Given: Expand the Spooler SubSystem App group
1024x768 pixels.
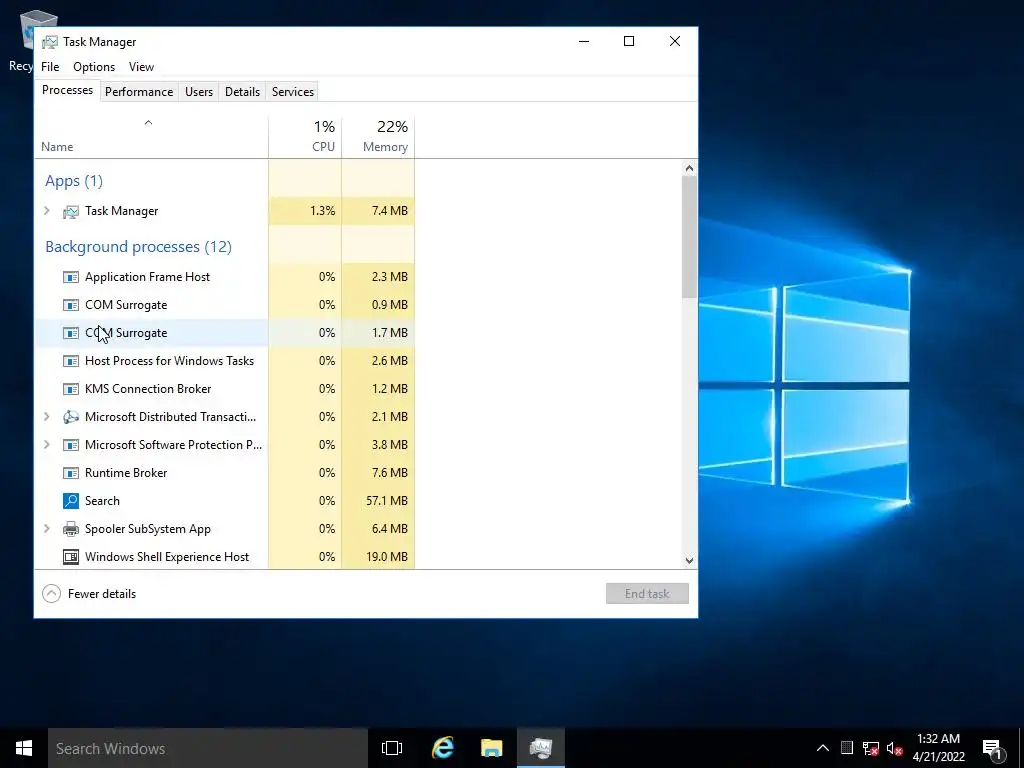Looking at the screenshot, I should pyautogui.click(x=46, y=528).
